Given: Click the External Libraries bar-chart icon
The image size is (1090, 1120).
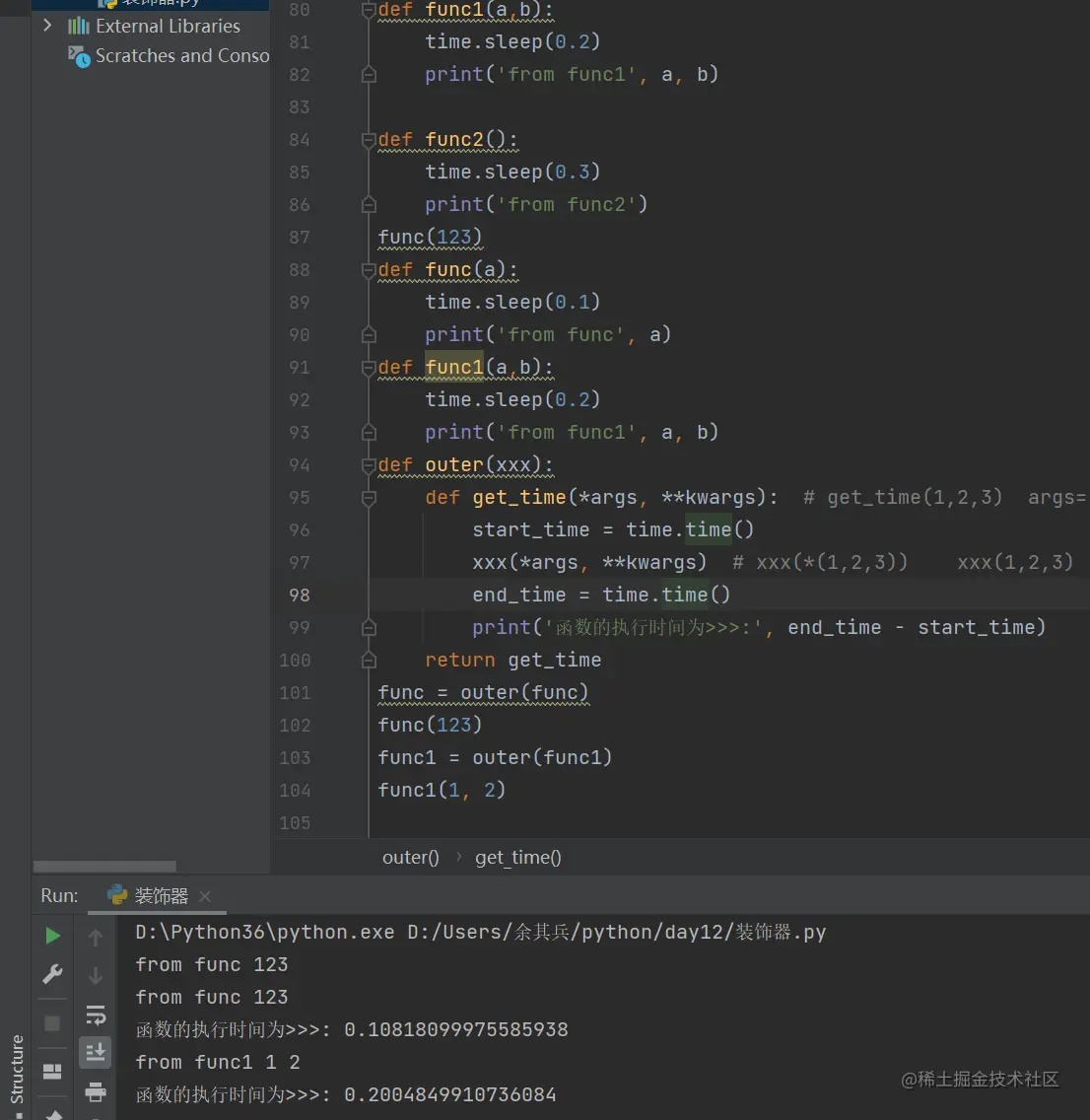Looking at the screenshot, I should tap(79, 27).
